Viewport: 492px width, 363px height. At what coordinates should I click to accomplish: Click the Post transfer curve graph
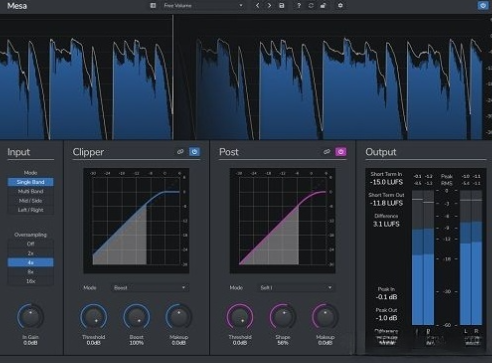coord(283,221)
